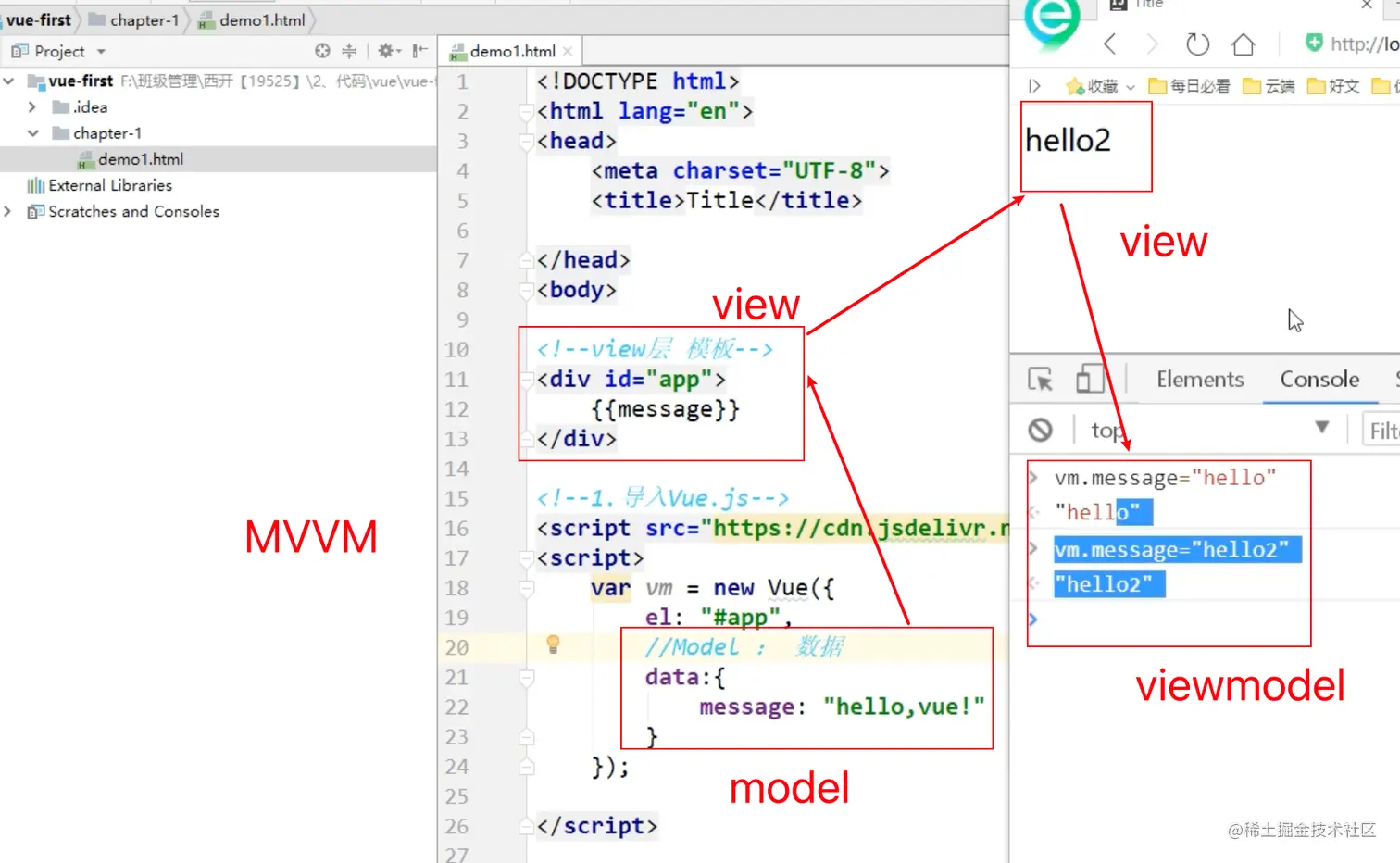The image size is (1400, 863).
Task: Close the demo1.html editor tab
Action: click(568, 52)
